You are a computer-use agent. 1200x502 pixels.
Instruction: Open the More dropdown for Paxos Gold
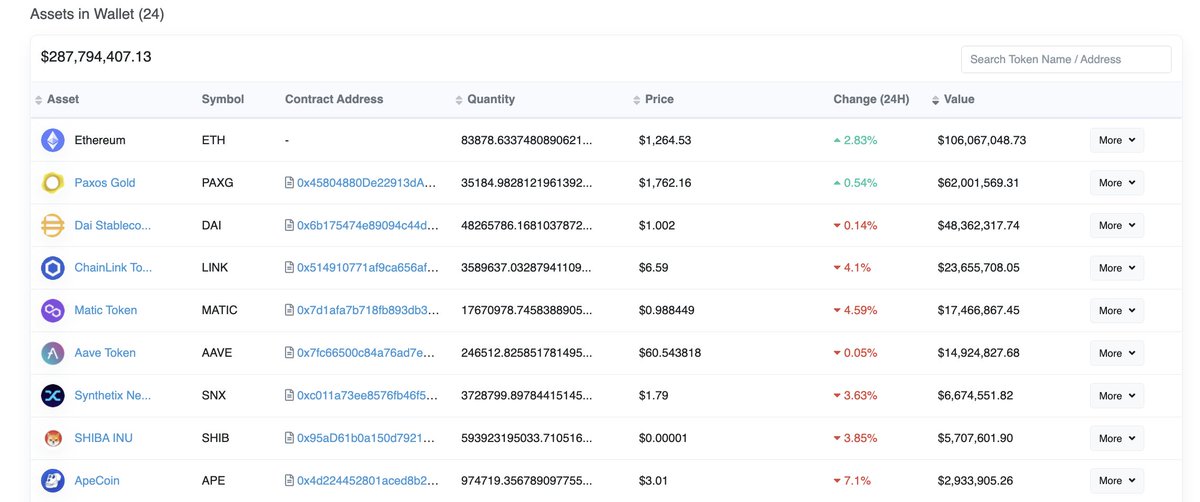1117,183
